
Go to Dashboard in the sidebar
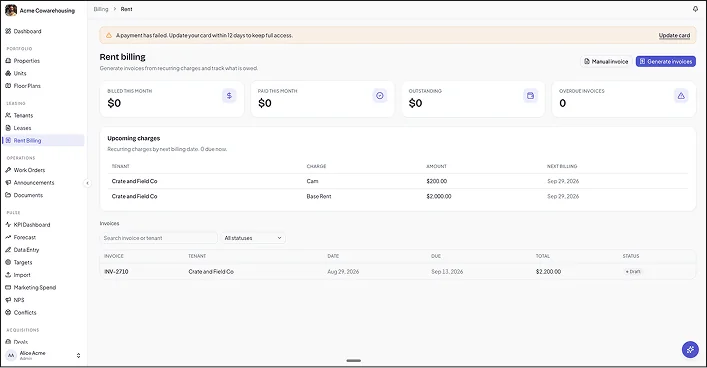point(43,32)
